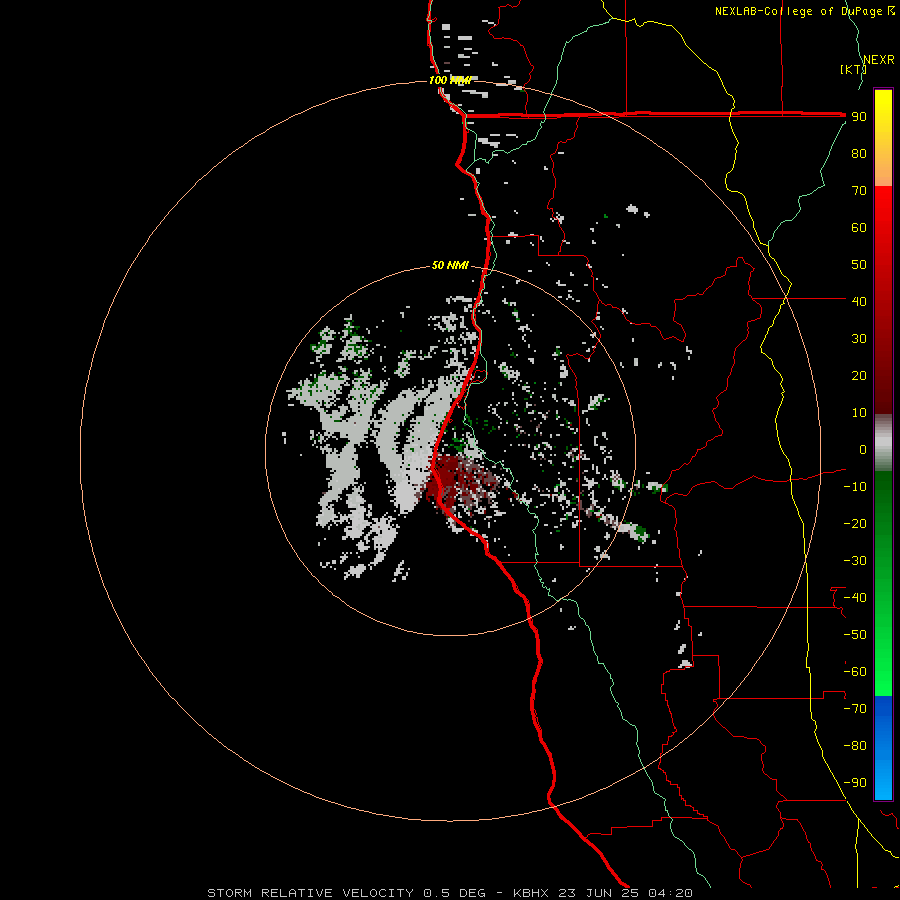Select the positive 30 knots scale label
Image resolution: width=900 pixels, height=900 pixels.
pyautogui.click(x=859, y=339)
